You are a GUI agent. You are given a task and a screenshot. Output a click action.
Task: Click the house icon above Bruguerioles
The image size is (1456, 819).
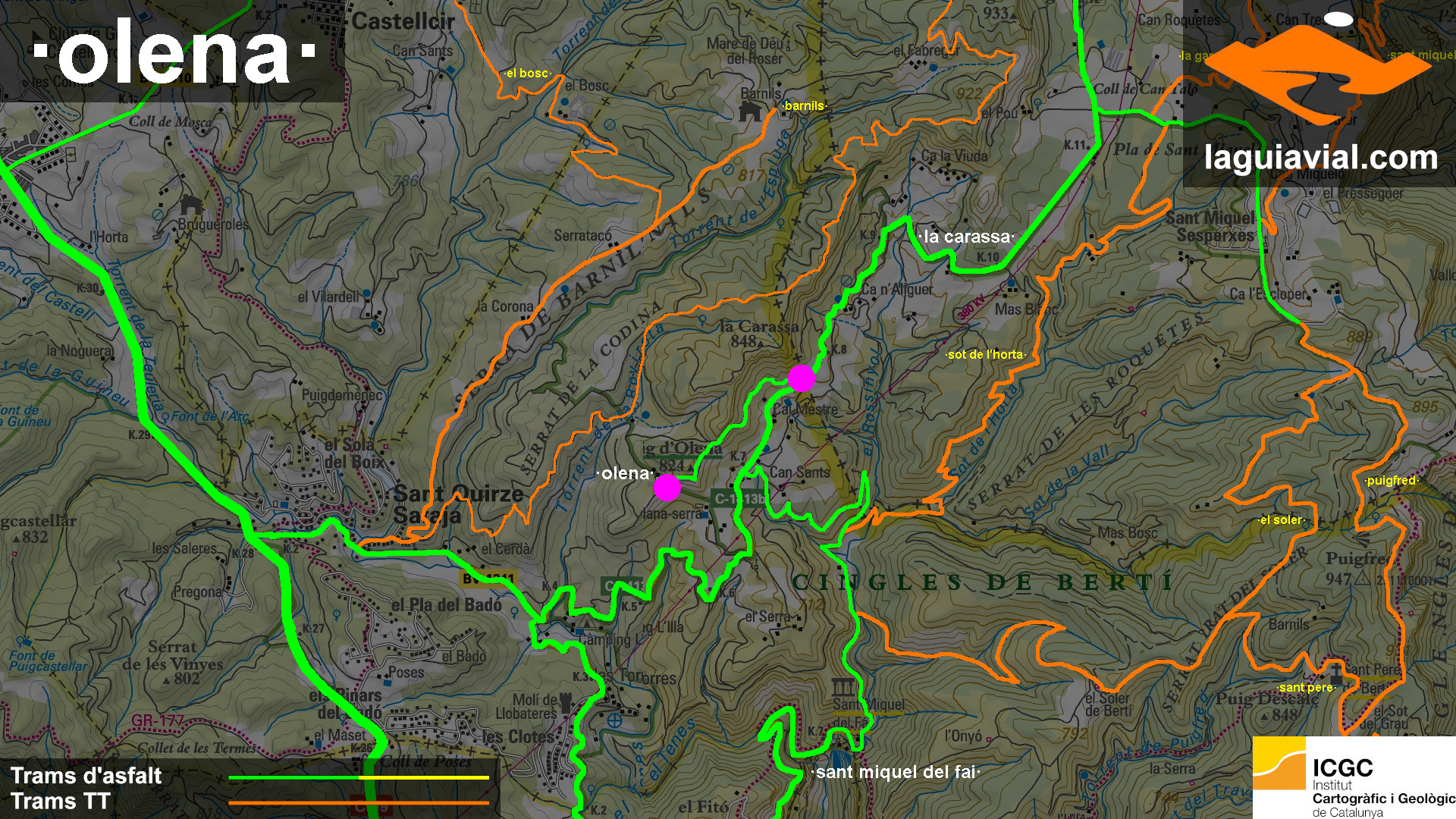point(191,205)
